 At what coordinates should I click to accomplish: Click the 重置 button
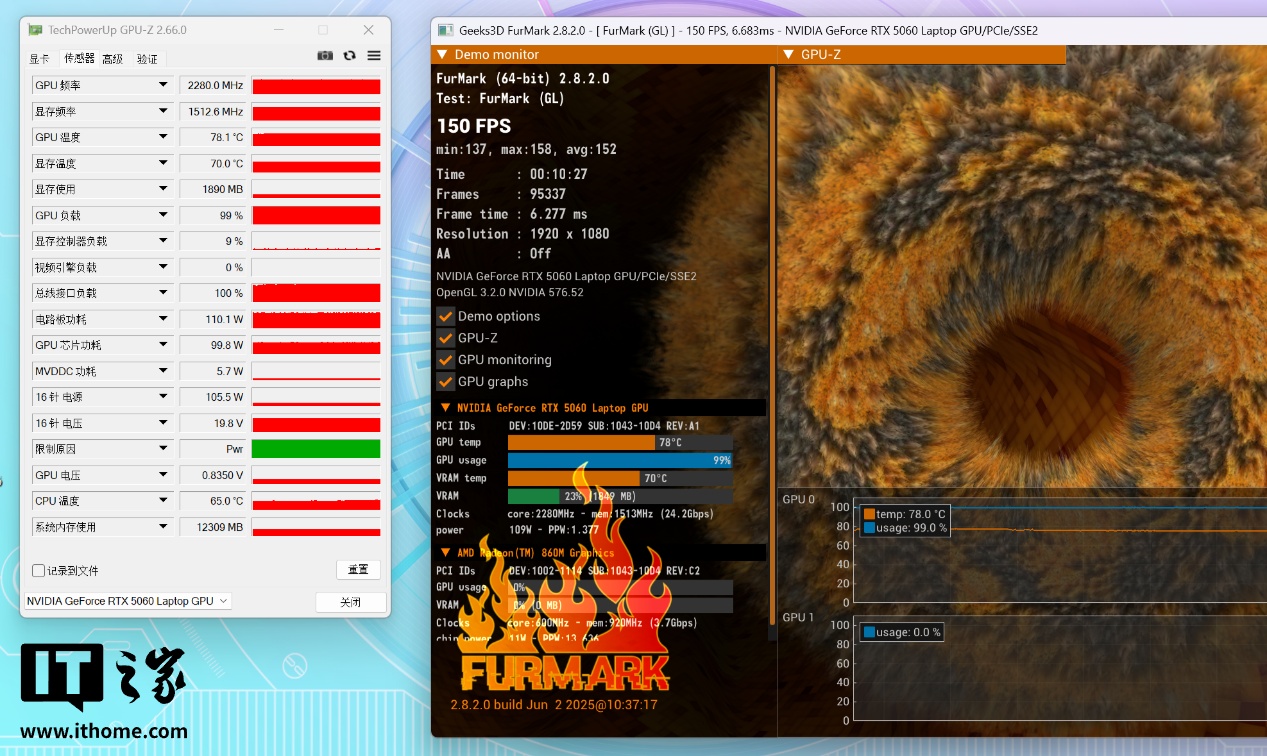[358, 570]
